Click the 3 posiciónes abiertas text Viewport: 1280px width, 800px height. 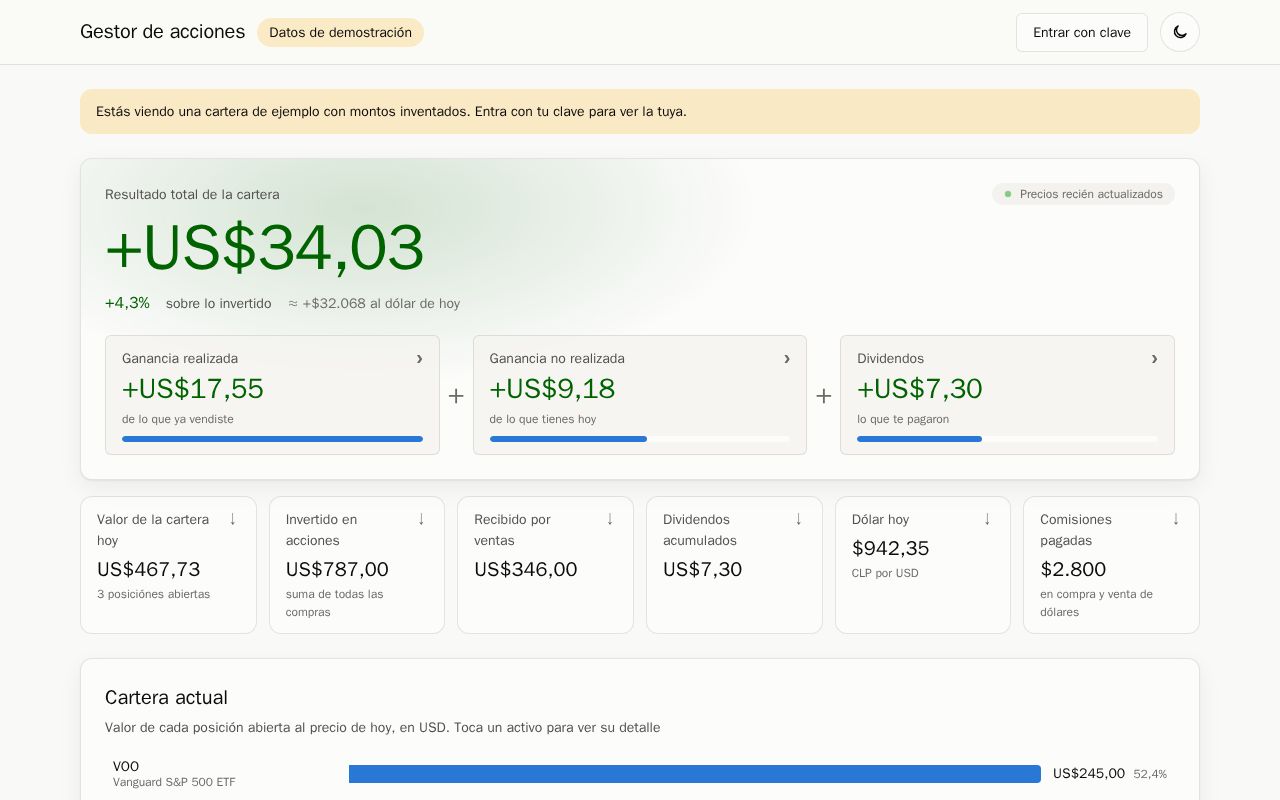(x=154, y=594)
